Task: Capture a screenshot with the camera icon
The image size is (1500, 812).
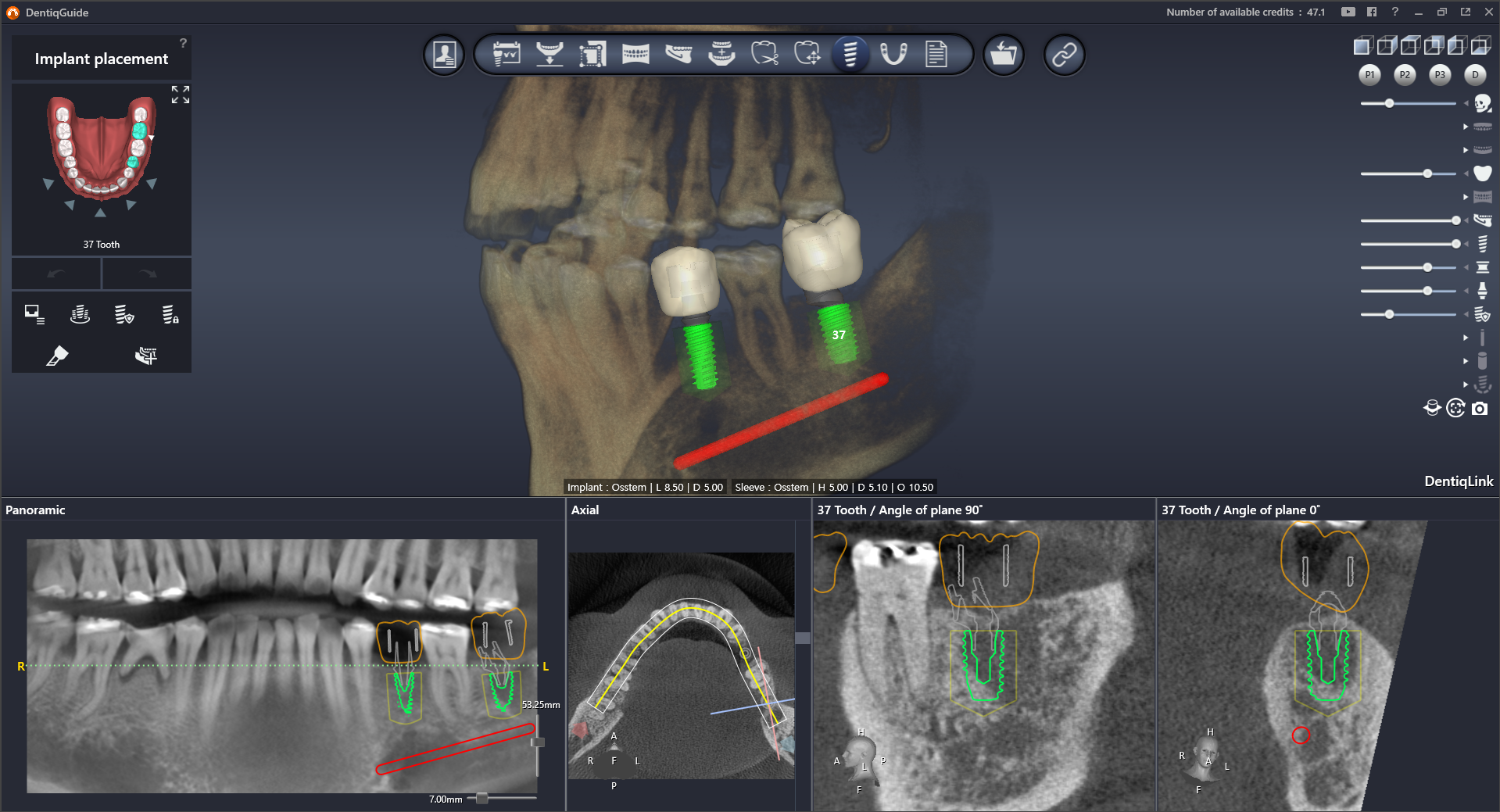Action: tap(1480, 409)
